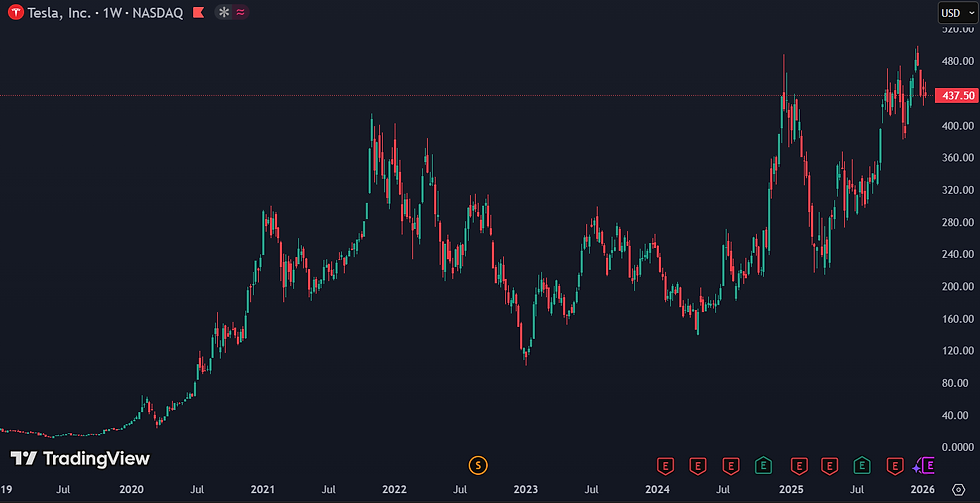Click the 2024 label on the time axis
The image size is (980, 503).
(x=658, y=489)
